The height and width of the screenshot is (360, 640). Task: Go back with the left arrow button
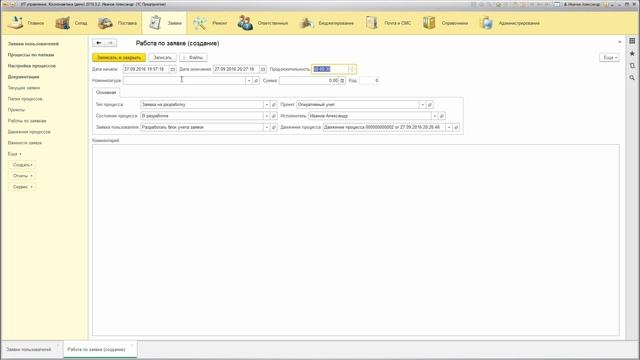tap(98, 43)
